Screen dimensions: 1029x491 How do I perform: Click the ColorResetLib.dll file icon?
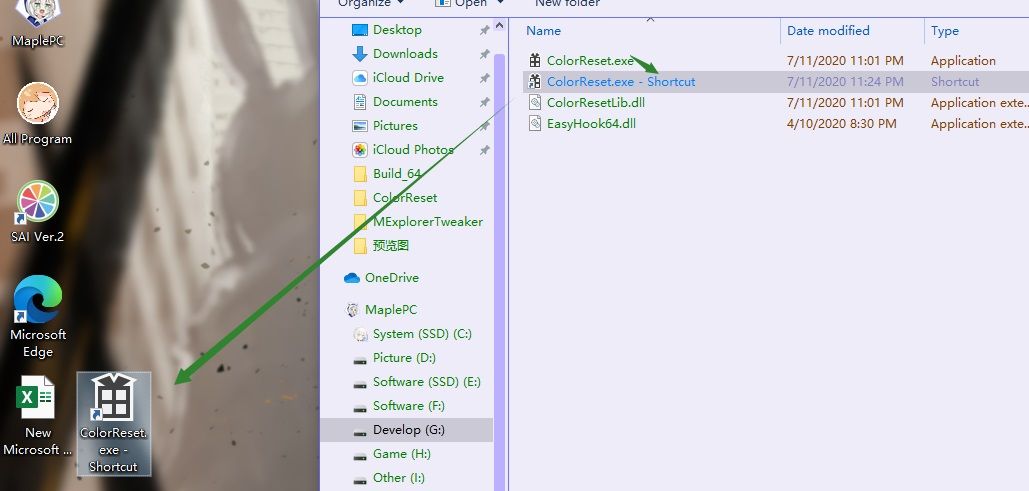[535, 102]
